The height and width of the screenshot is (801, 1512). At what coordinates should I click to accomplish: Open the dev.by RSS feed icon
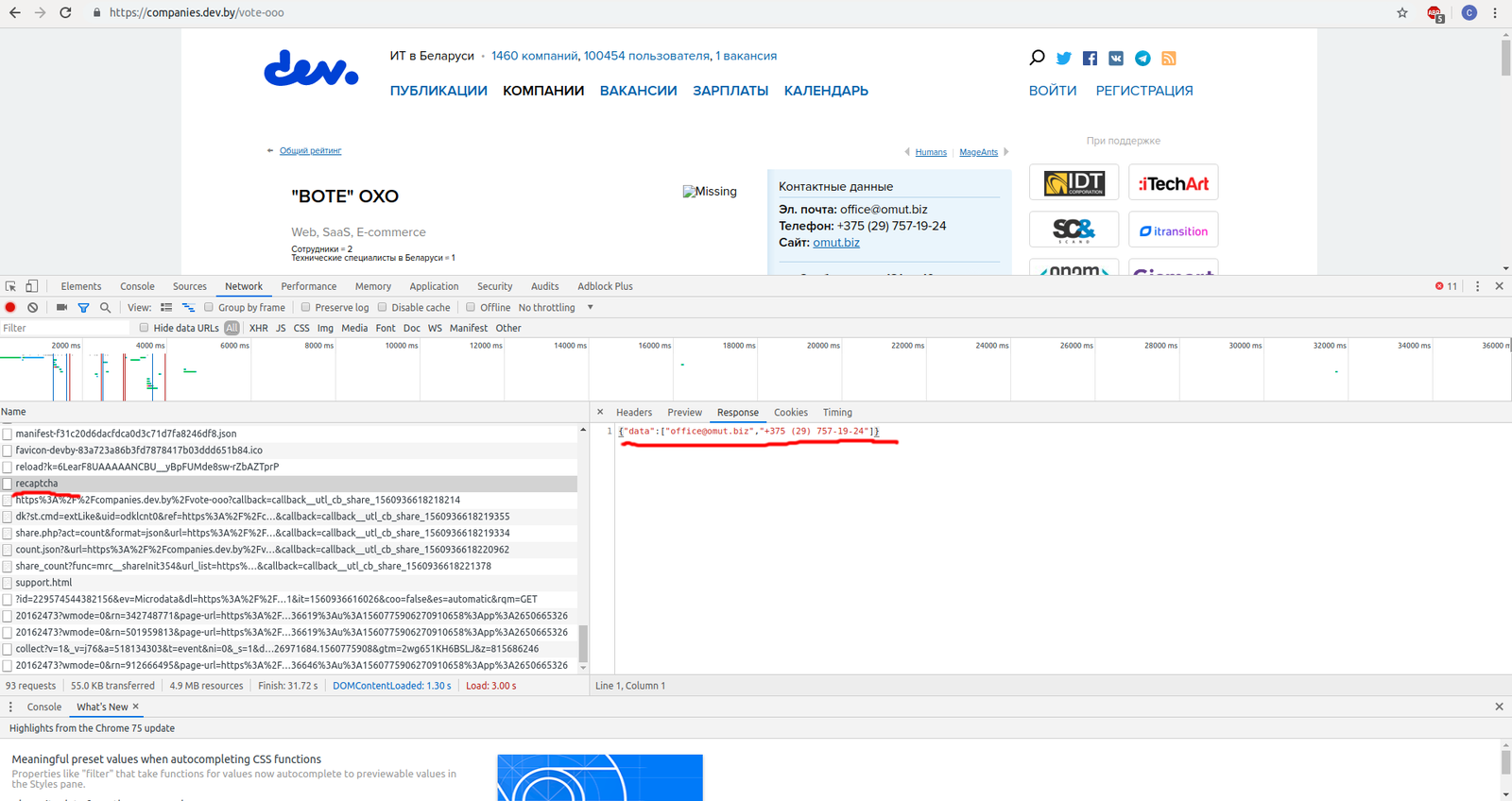[x=1169, y=59]
